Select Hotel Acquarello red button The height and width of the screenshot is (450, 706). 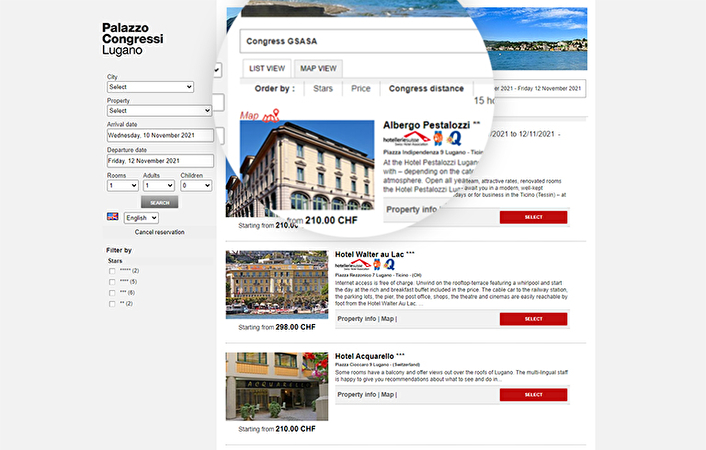pyautogui.click(x=534, y=395)
